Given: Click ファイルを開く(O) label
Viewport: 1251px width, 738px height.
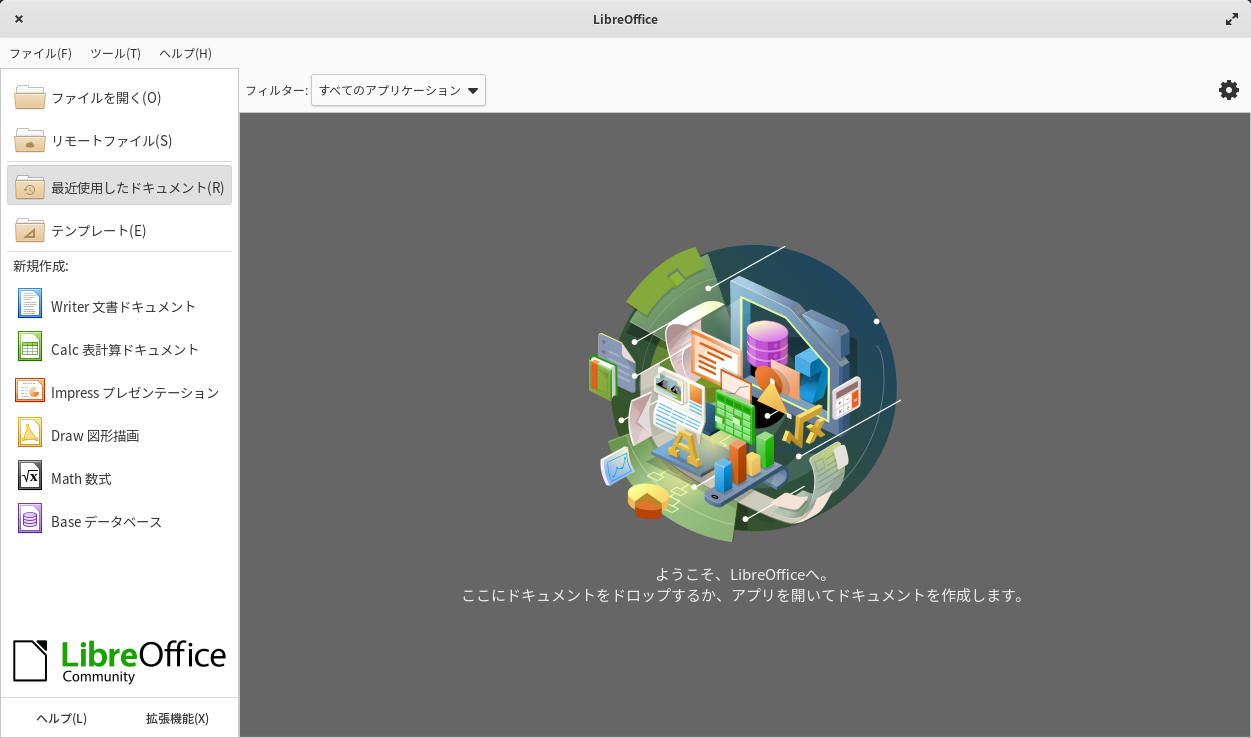Looking at the screenshot, I should pyautogui.click(x=106, y=98).
